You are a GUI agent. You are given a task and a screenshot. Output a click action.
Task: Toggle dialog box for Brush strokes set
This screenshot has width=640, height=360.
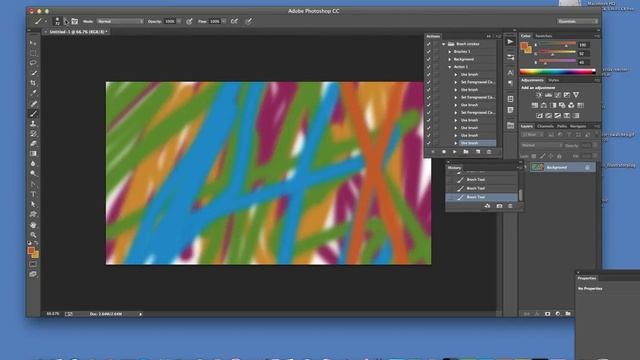tap(436, 44)
